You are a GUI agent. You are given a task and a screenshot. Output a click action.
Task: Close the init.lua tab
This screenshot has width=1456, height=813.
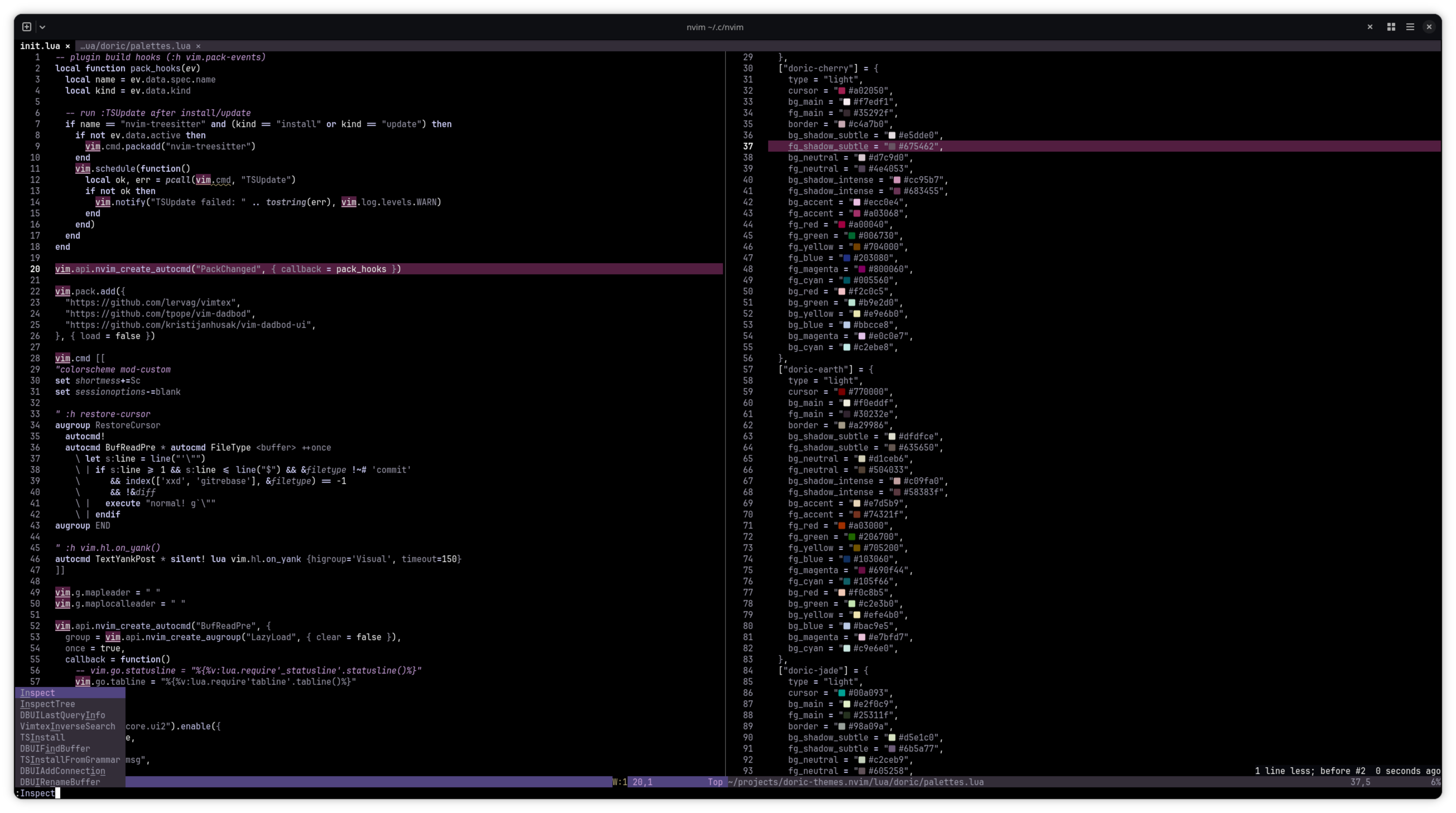pos(67,46)
